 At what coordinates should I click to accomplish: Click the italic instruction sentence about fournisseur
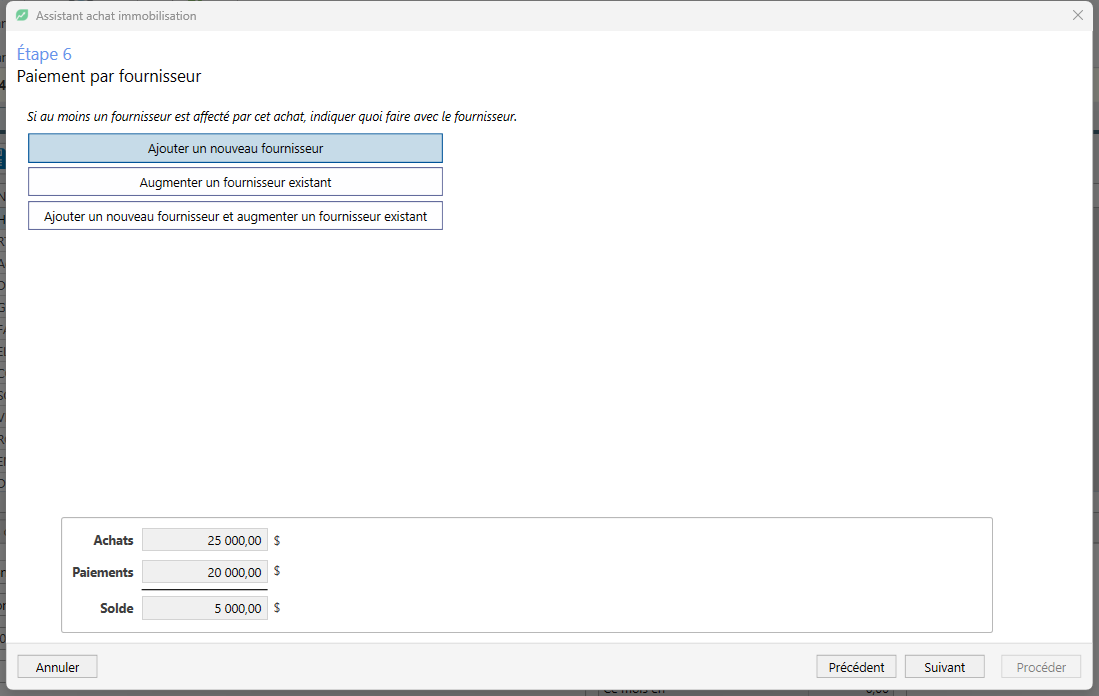click(272, 116)
